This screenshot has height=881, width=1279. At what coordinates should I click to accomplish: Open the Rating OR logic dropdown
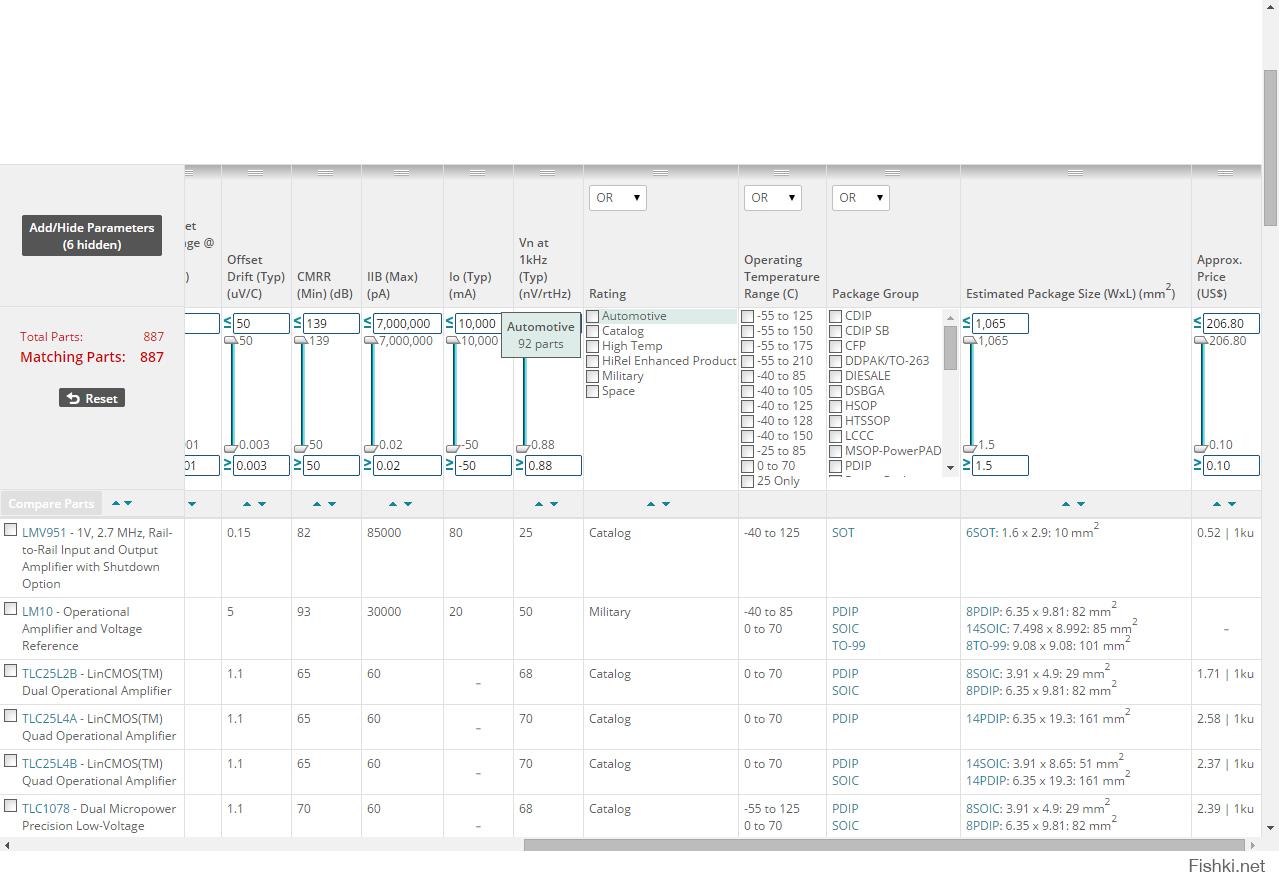click(x=617, y=198)
